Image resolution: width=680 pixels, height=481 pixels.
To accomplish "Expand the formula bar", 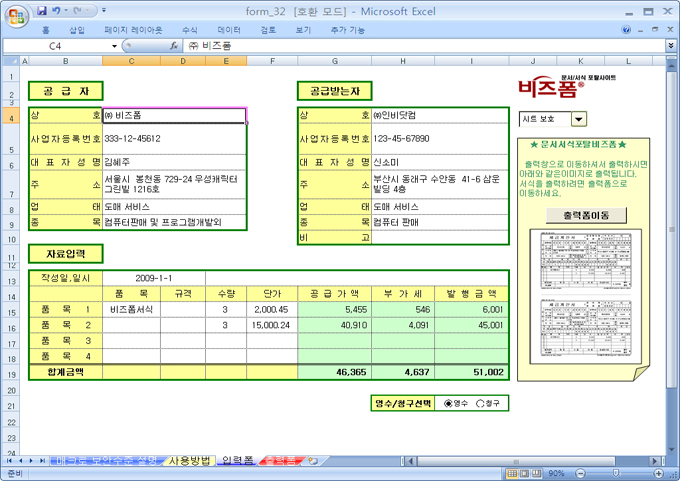I will pos(671,46).
